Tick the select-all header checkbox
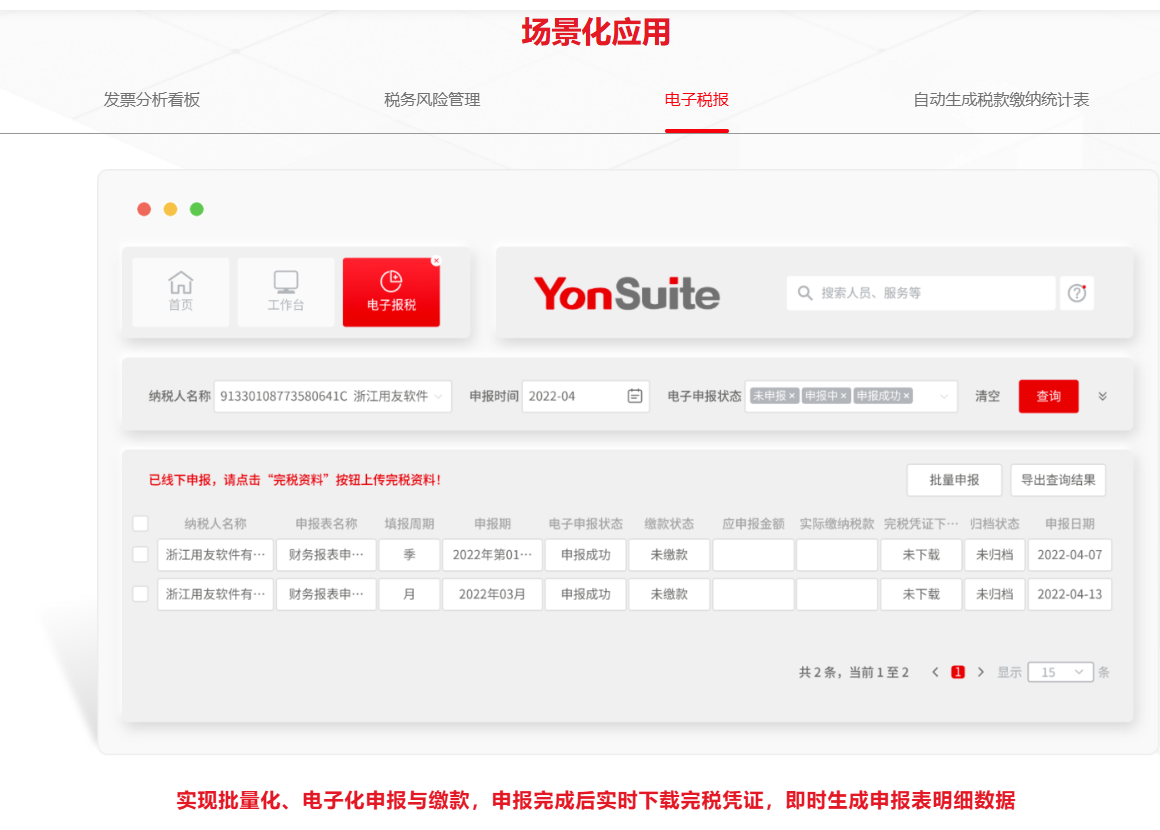This screenshot has height=830, width=1160. [141, 523]
